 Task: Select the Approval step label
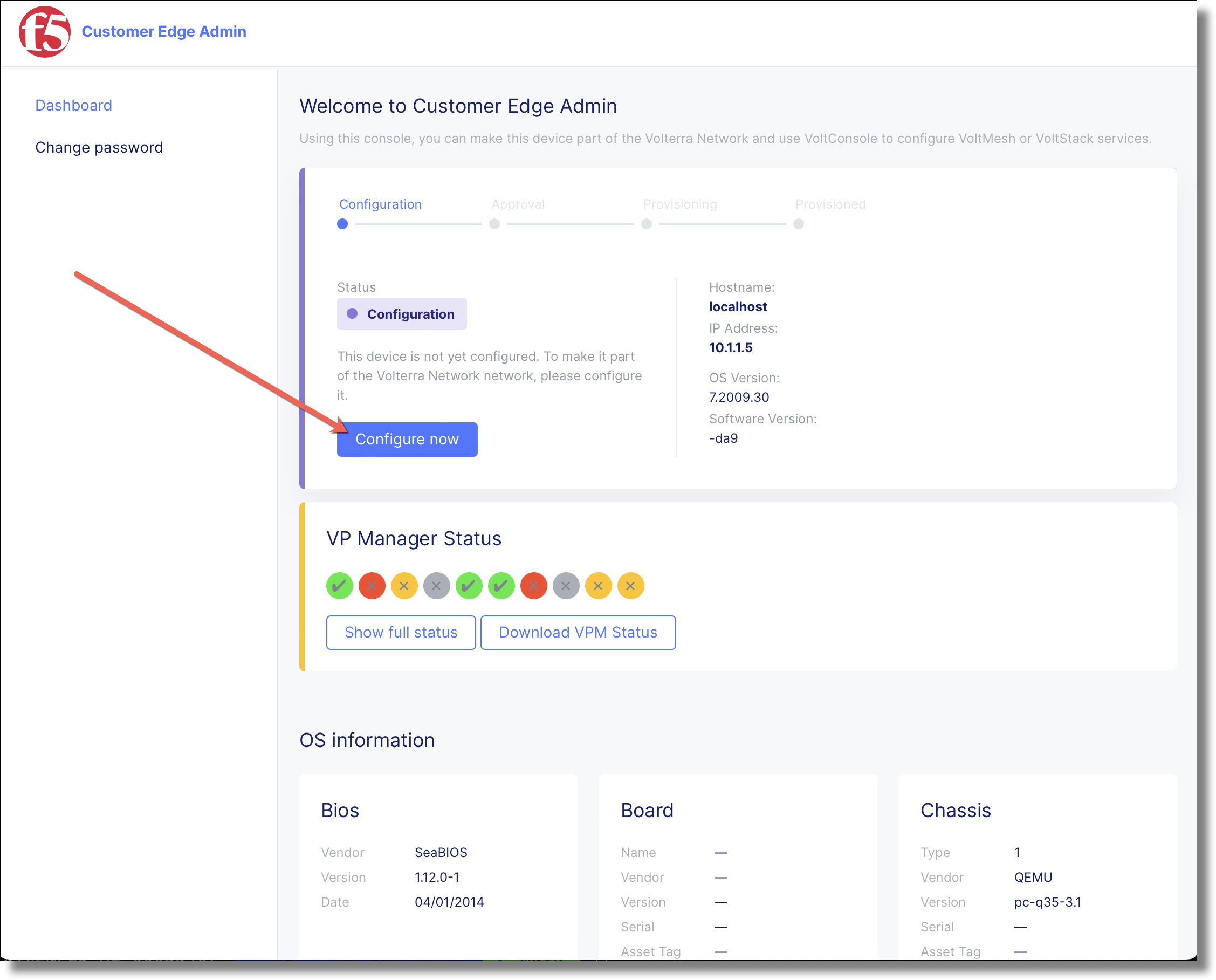point(518,204)
